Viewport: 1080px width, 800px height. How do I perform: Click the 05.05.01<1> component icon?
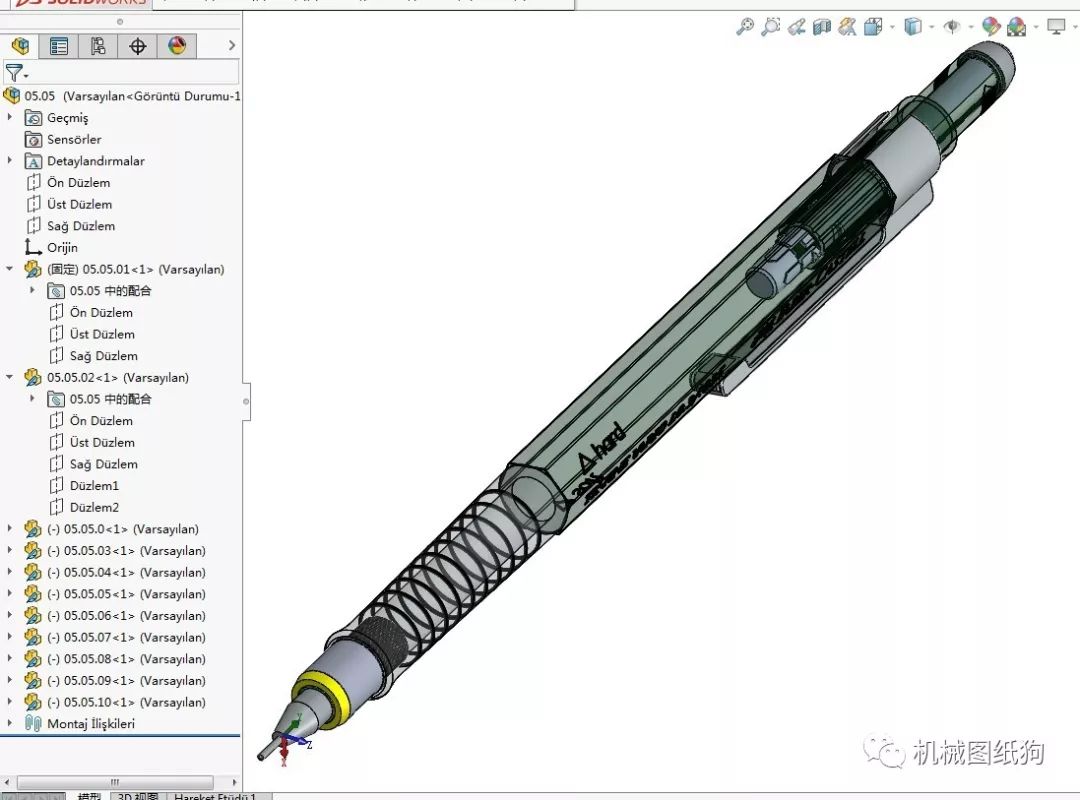click(32, 269)
